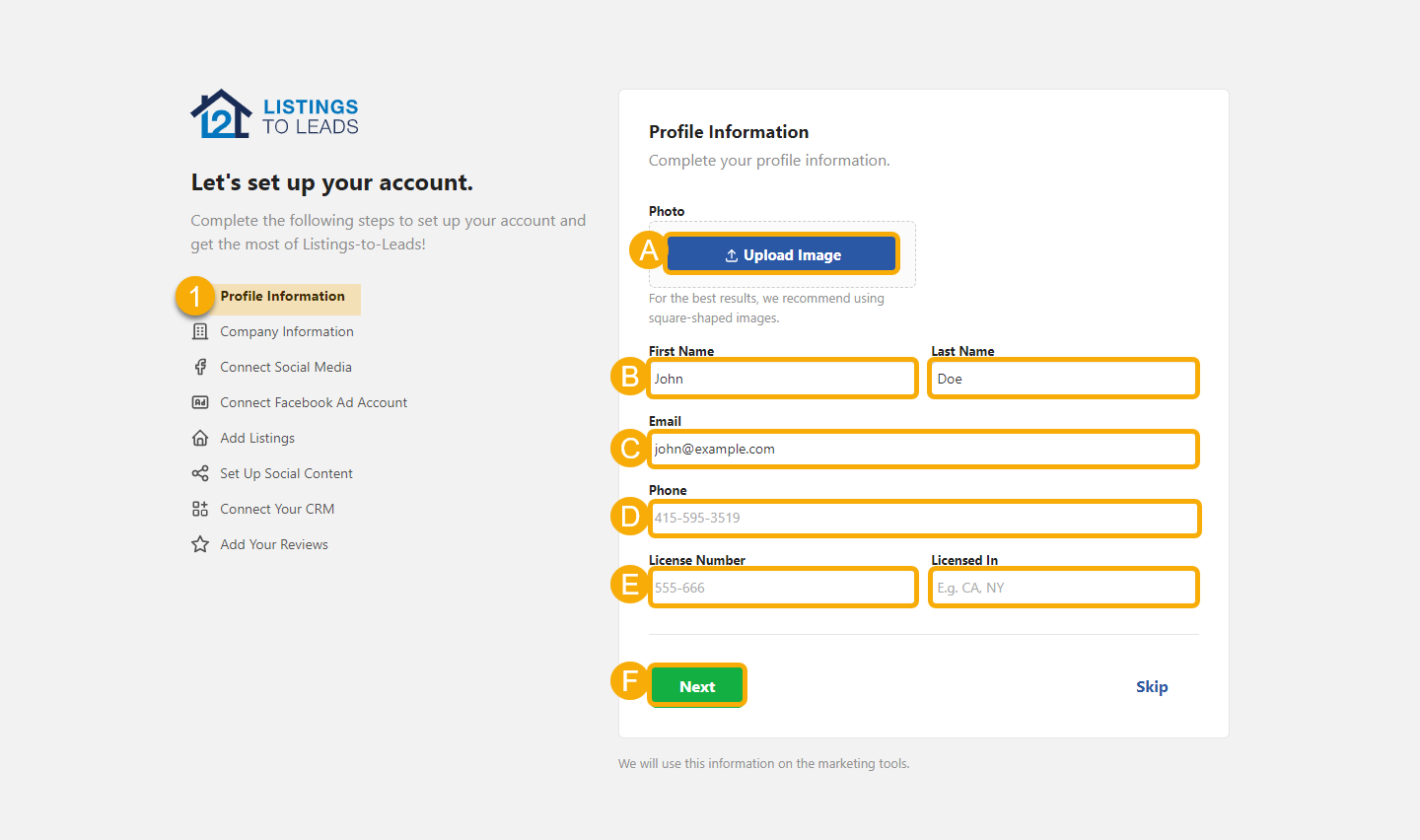The image size is (1420, 840).
Task: Select the house icon beside Add Listings
Action: (x=200, y=438)
